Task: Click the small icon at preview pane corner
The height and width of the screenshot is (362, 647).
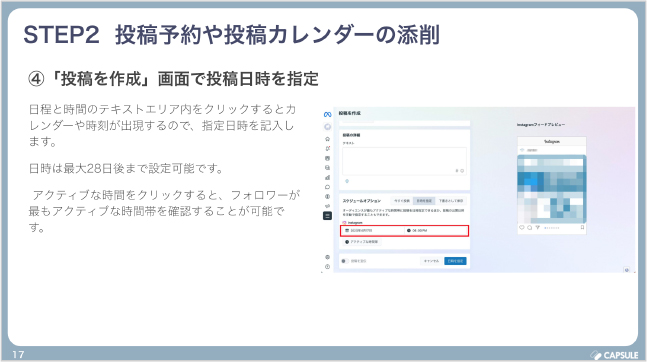Action: click(x=627, y=270)
